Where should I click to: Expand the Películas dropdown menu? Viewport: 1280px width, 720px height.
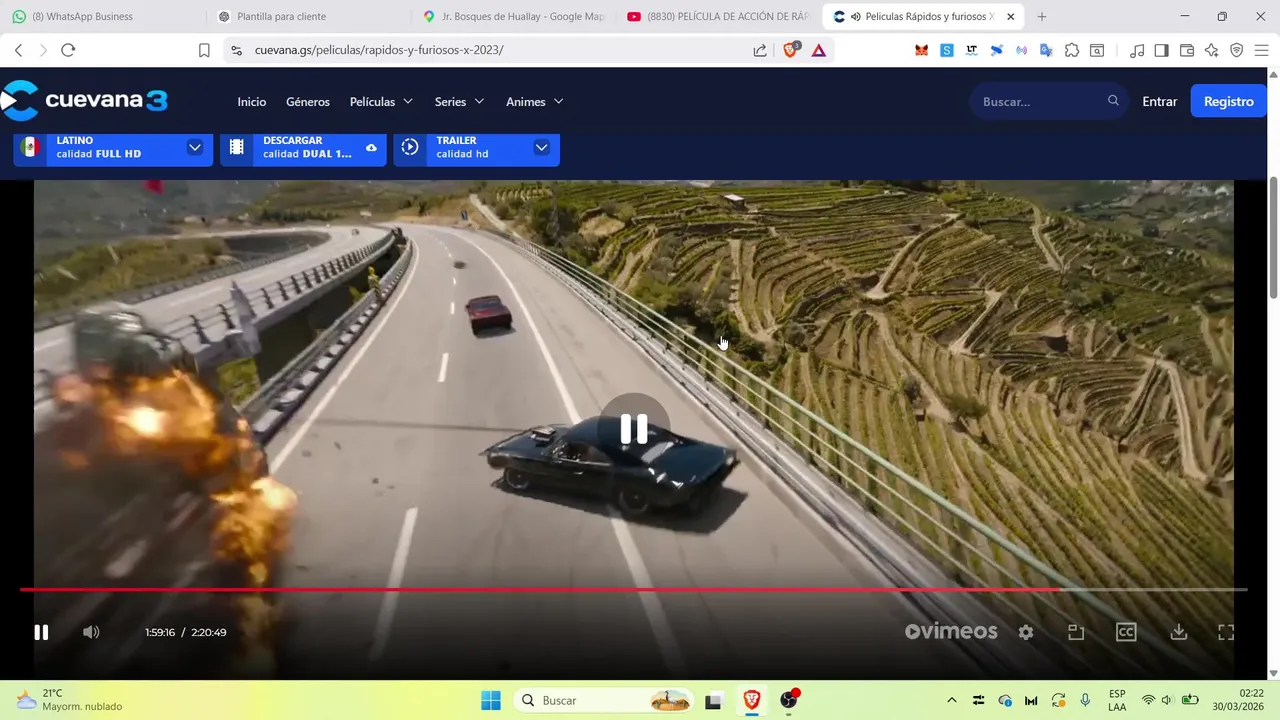click(381, 102)
